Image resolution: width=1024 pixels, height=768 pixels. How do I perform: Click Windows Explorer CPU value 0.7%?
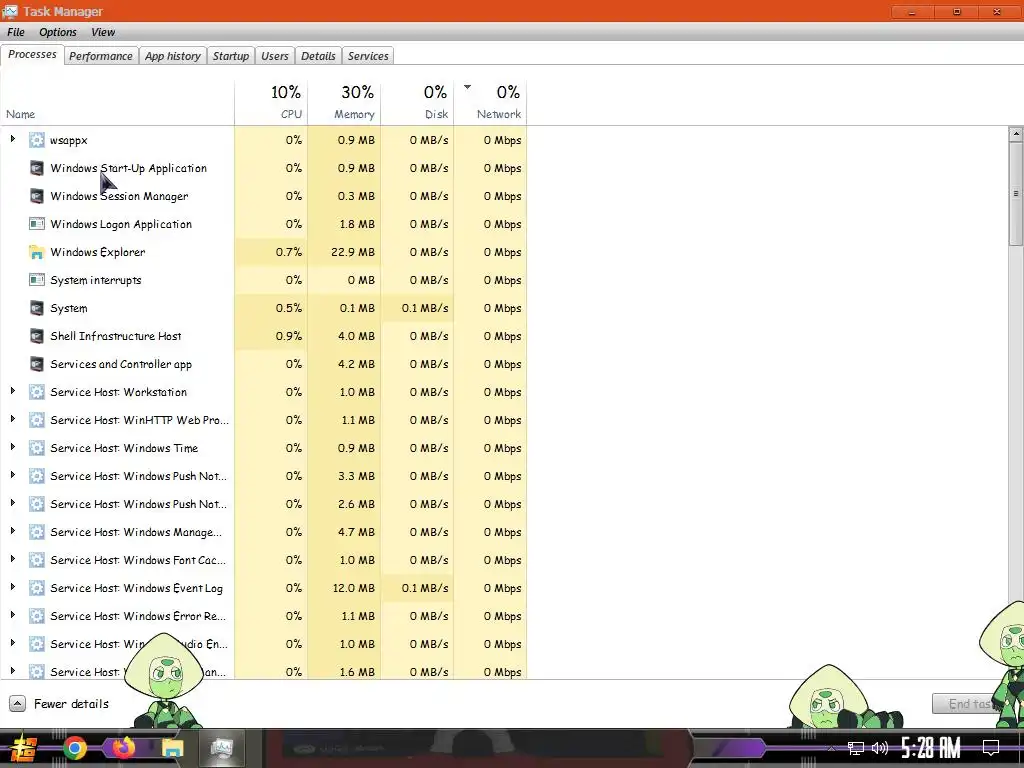(289, 252)
